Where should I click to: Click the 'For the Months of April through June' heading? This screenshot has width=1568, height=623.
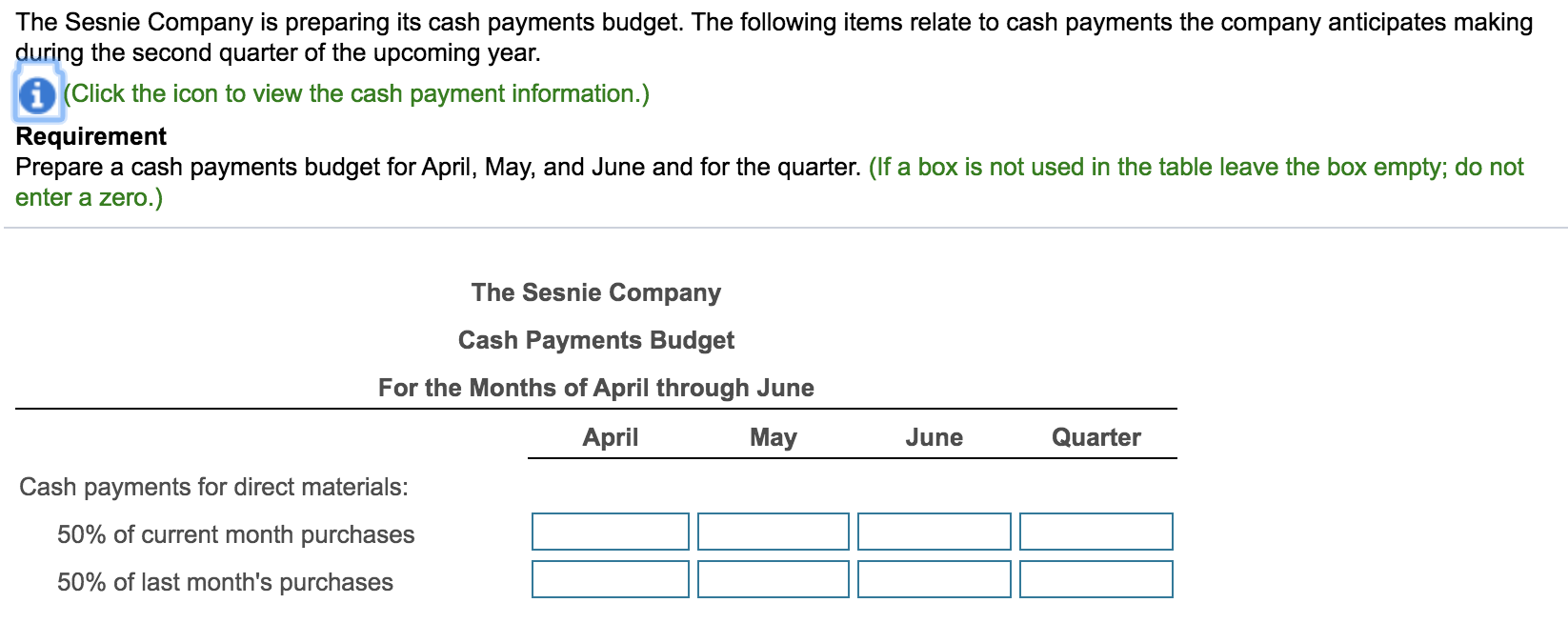point(596,388)
